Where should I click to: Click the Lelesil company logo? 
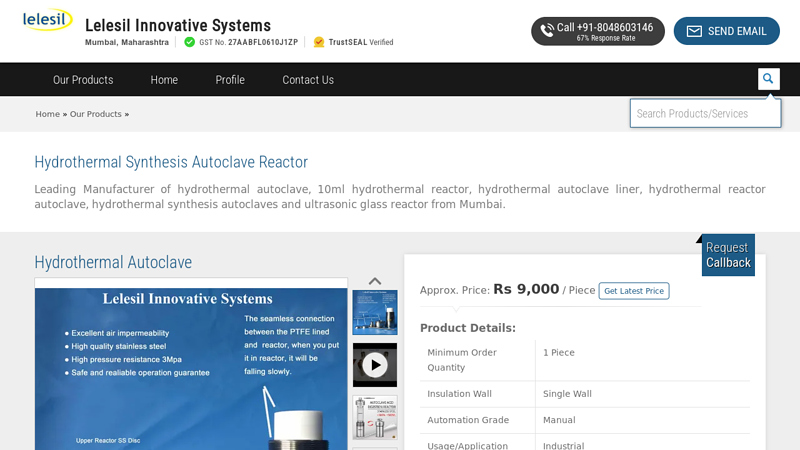point(47,19)
